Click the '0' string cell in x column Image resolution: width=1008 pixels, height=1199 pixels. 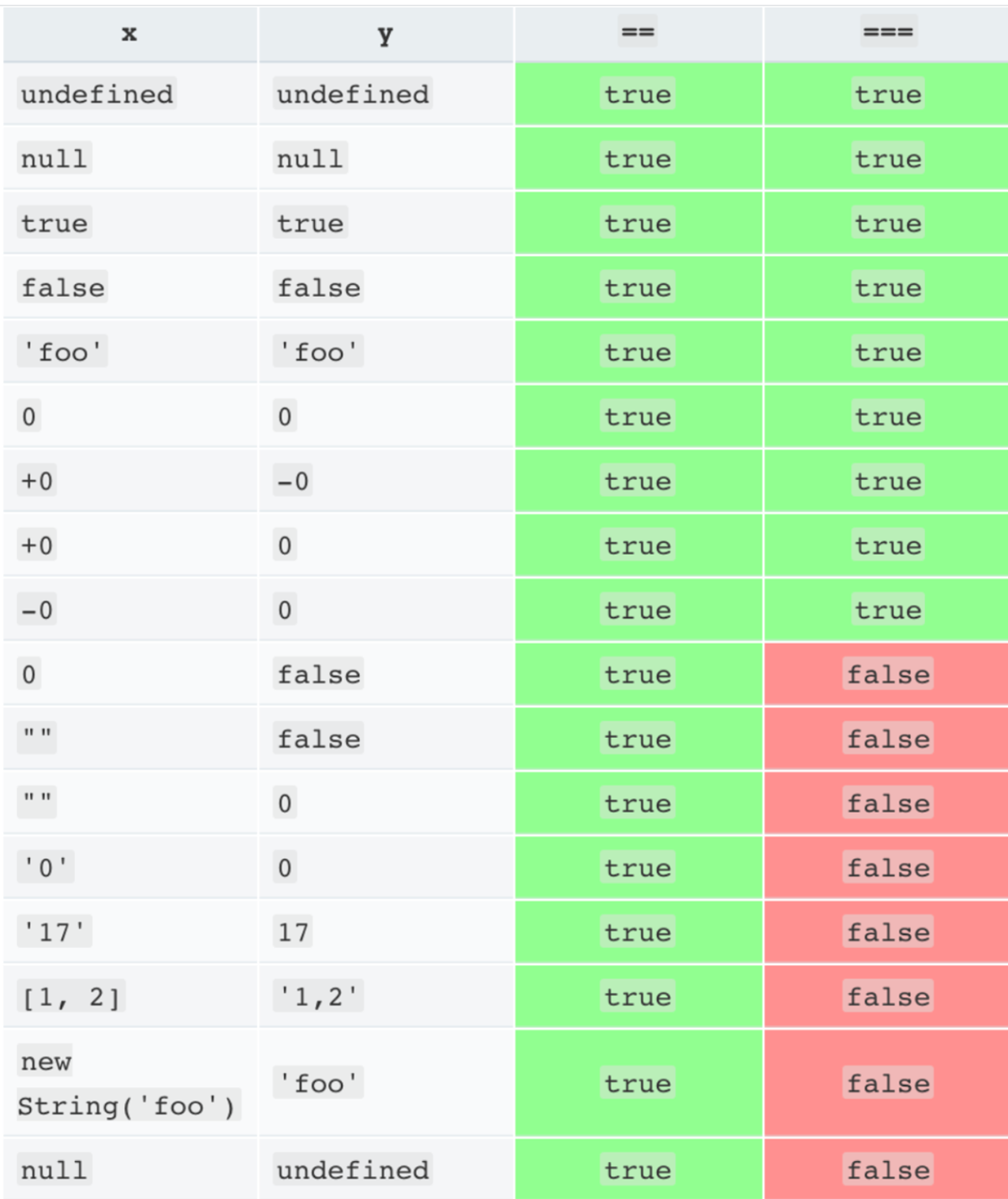pos(46,867)
